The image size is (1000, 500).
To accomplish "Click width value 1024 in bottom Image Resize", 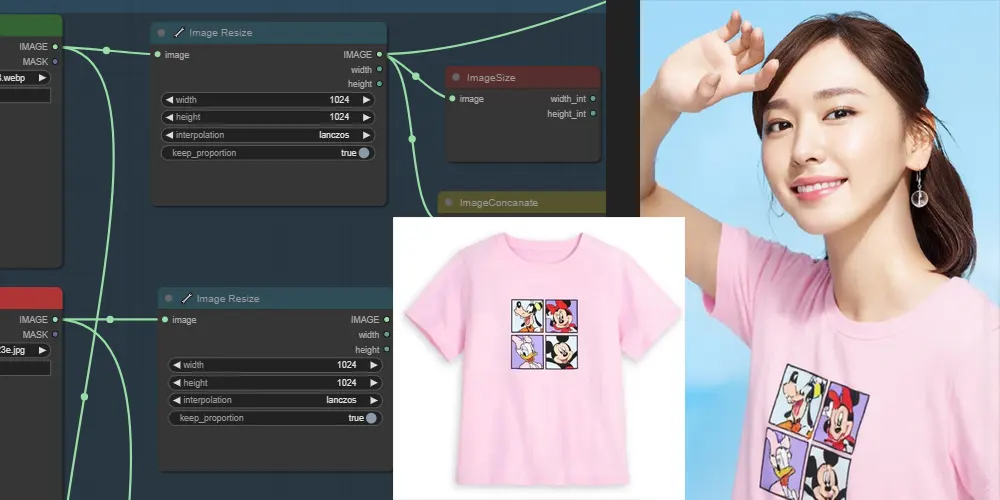I will click(347, 365).
